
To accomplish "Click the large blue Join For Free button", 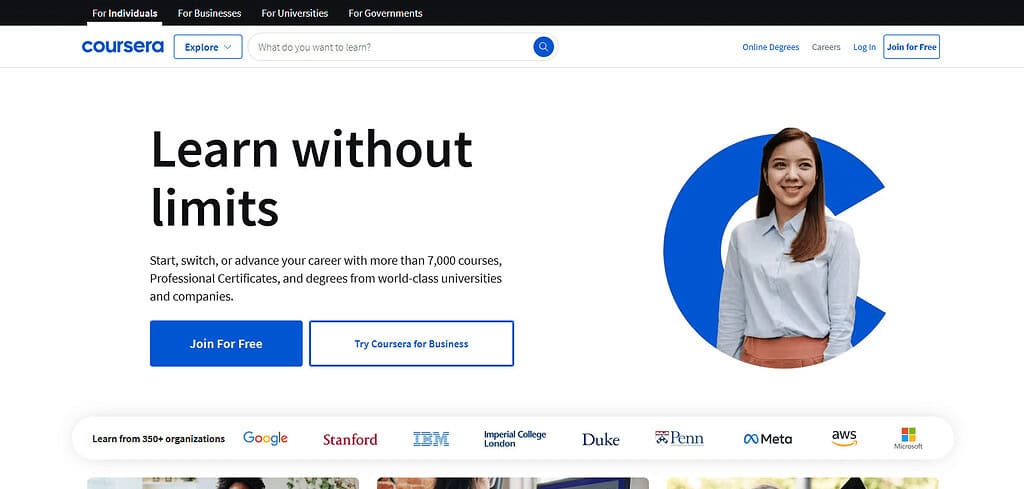I will [226, 343].
